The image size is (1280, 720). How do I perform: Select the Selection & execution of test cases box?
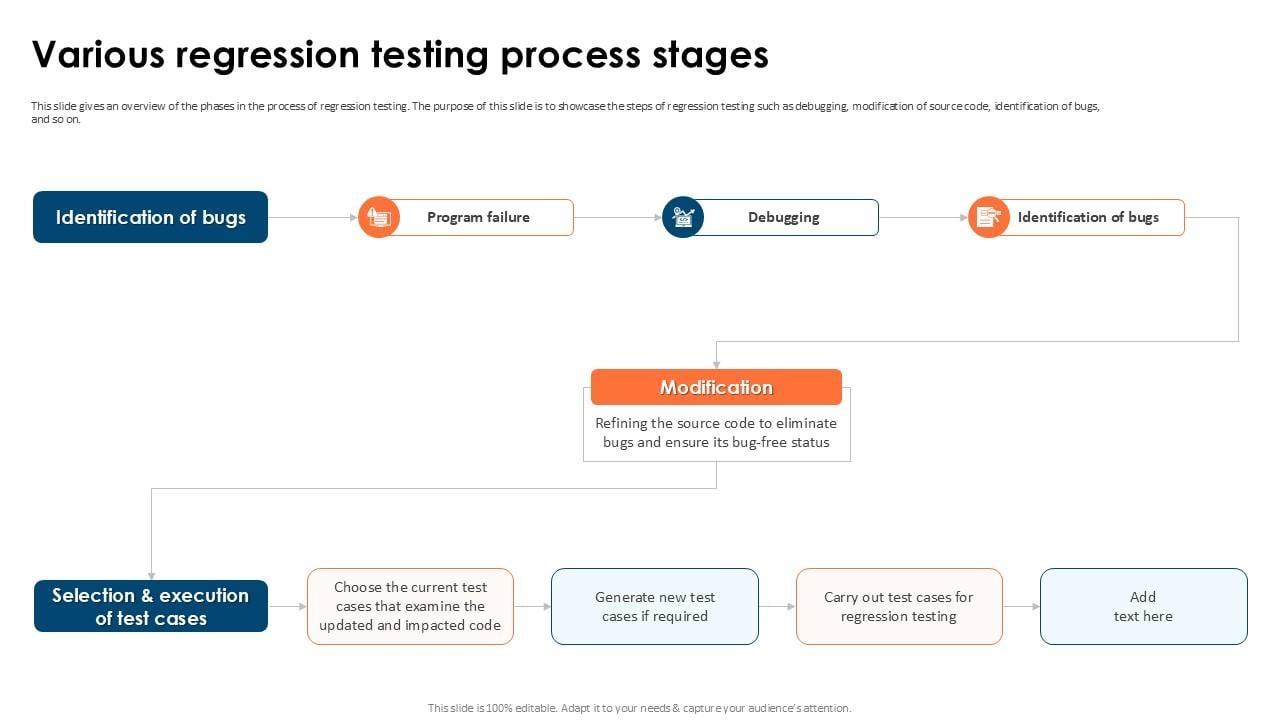(x=150, y=606)
